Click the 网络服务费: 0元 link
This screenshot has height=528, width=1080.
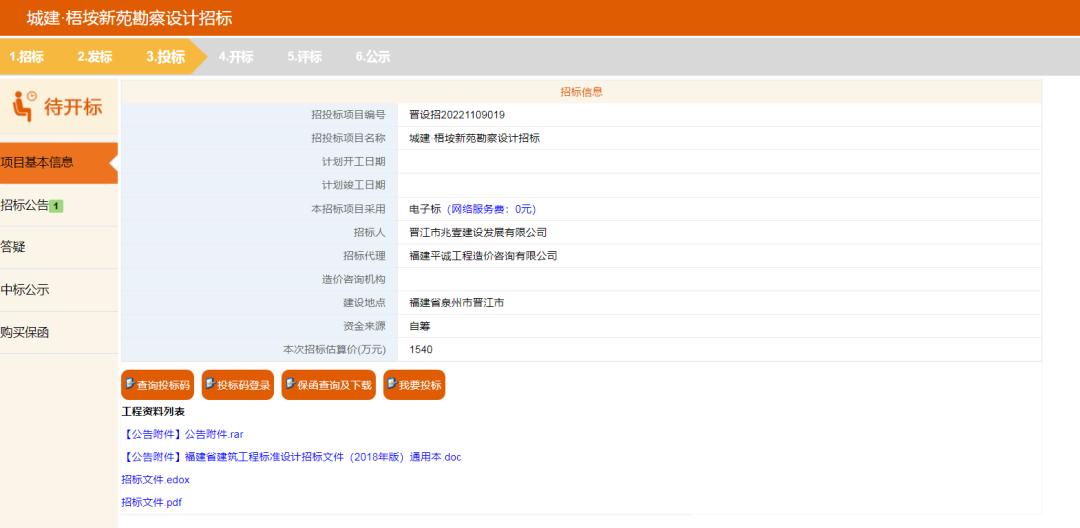(x=491, y=209)
